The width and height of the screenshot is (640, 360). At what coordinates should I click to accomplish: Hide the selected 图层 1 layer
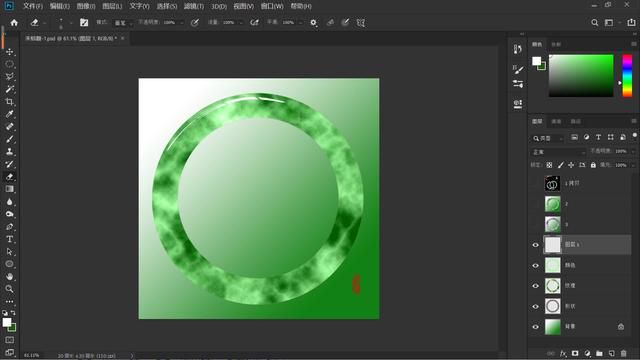point(536,245)
